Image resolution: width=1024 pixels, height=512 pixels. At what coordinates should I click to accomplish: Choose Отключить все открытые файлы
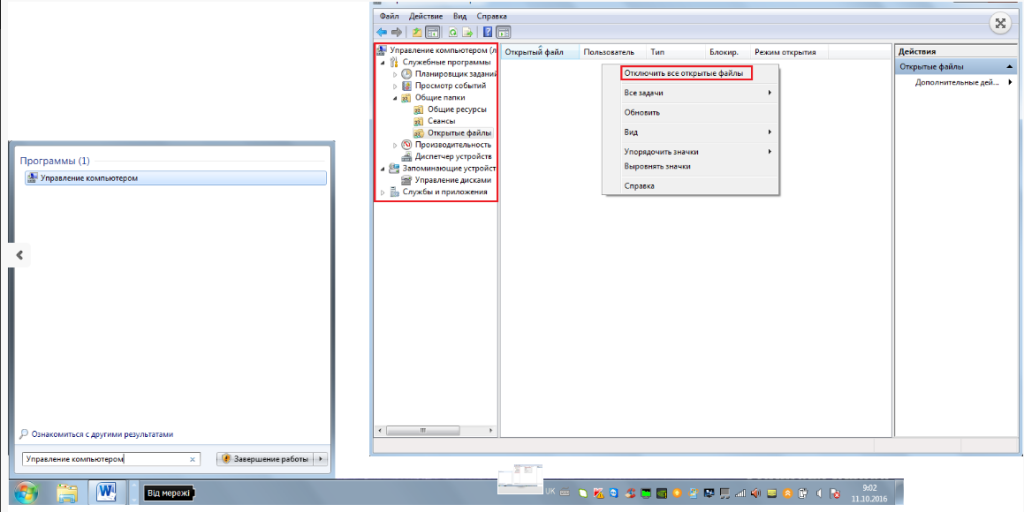[683, 74]
